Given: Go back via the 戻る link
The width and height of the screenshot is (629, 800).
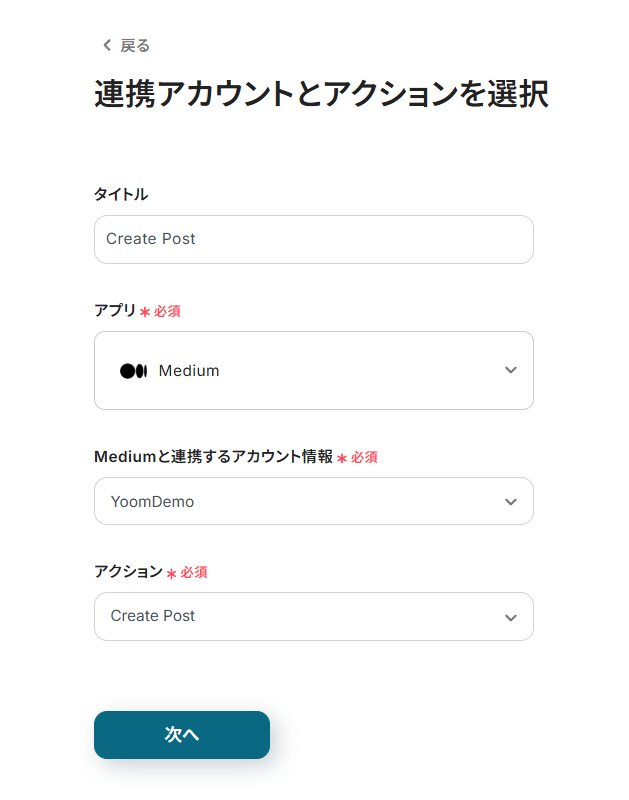Looking at the screenshot, I should tap(135, 45).
